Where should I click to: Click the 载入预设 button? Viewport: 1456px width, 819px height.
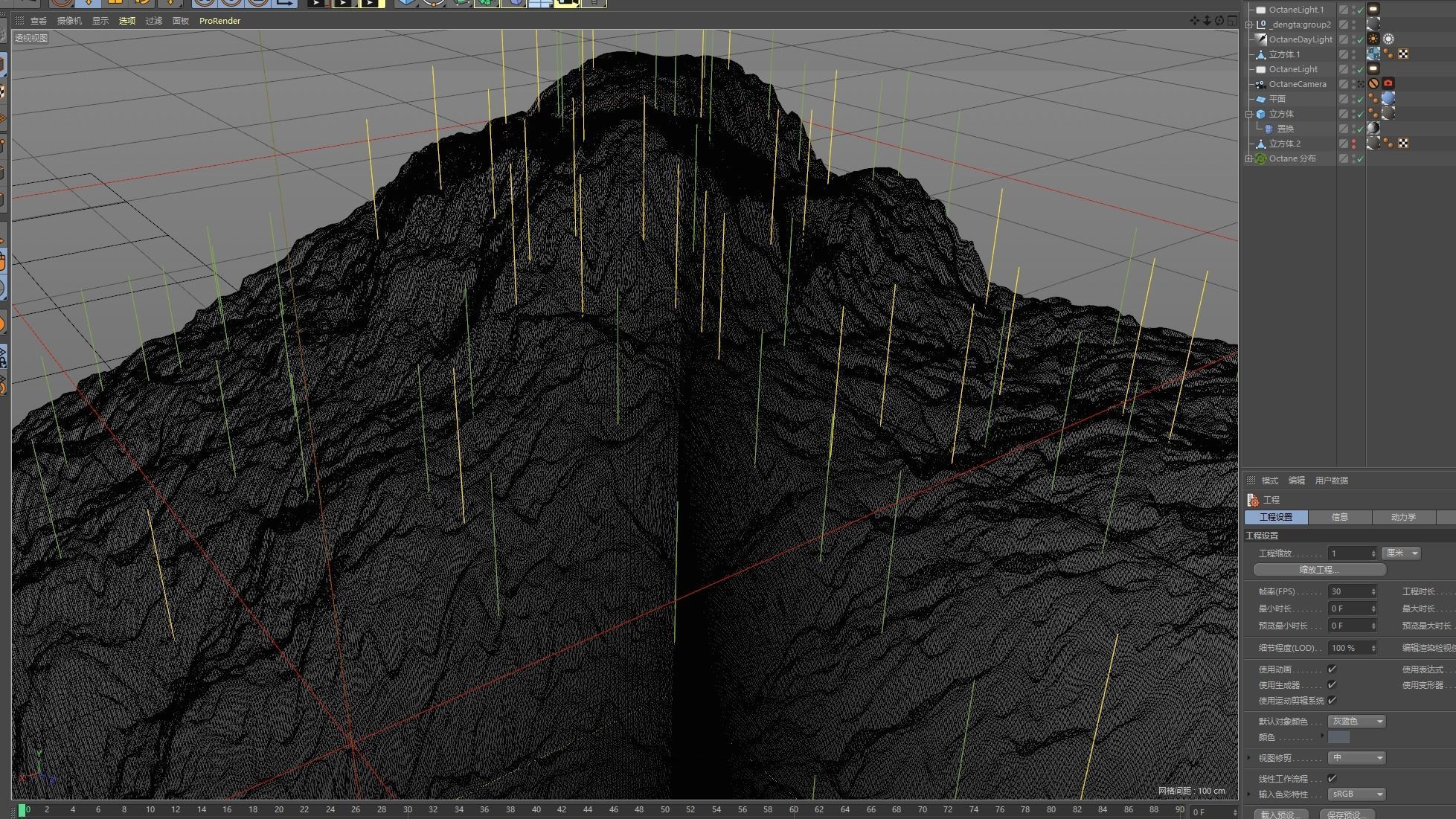click(1280, 815)
